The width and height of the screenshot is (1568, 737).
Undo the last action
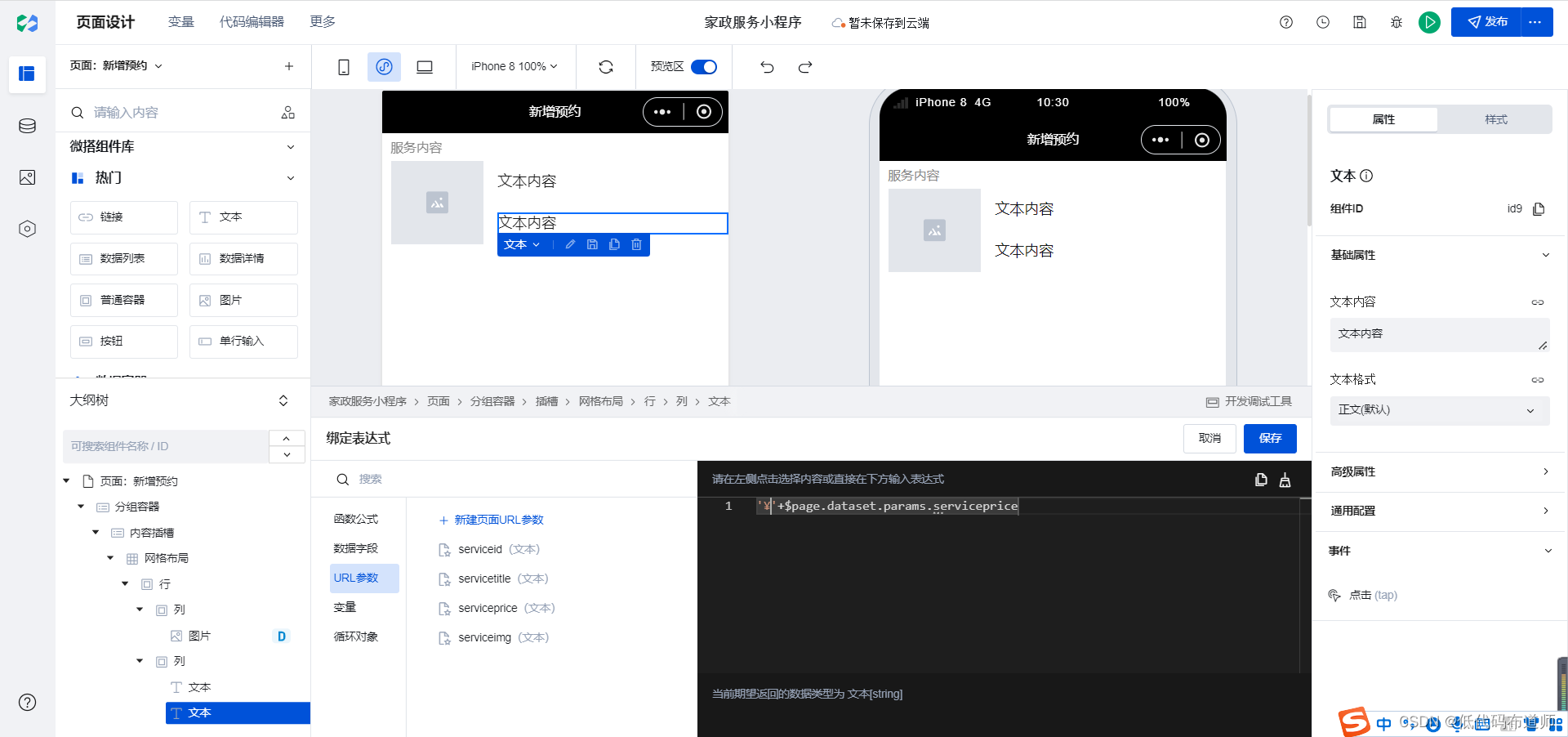coord(767,67)
